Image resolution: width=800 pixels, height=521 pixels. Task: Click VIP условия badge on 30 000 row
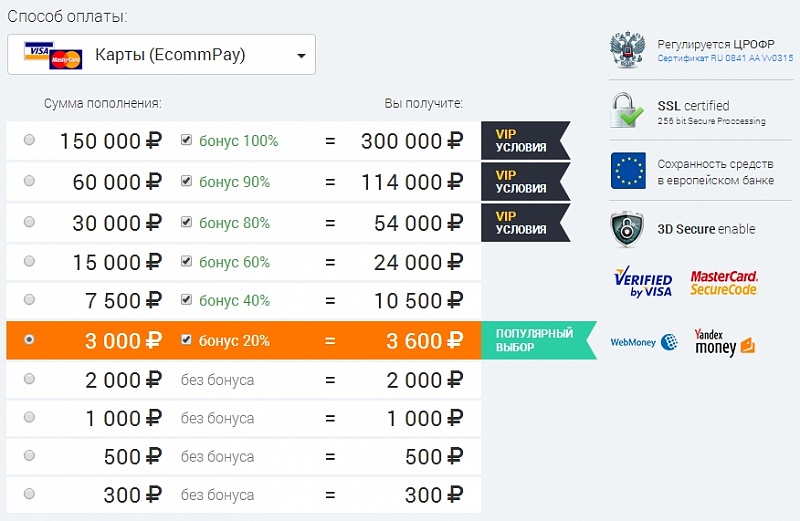(526, 223)
